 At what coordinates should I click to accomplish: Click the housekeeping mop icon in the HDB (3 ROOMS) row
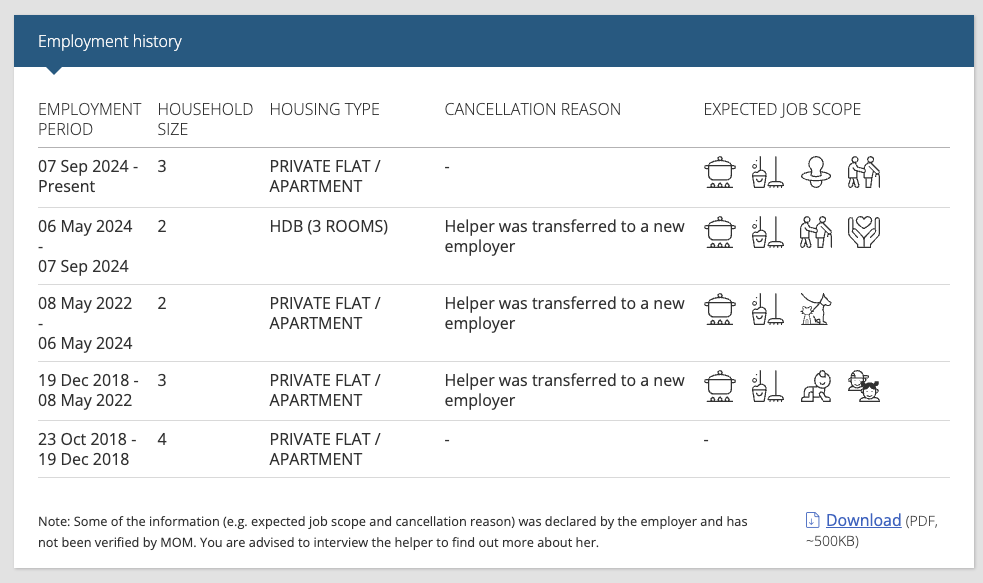point(767,232)
